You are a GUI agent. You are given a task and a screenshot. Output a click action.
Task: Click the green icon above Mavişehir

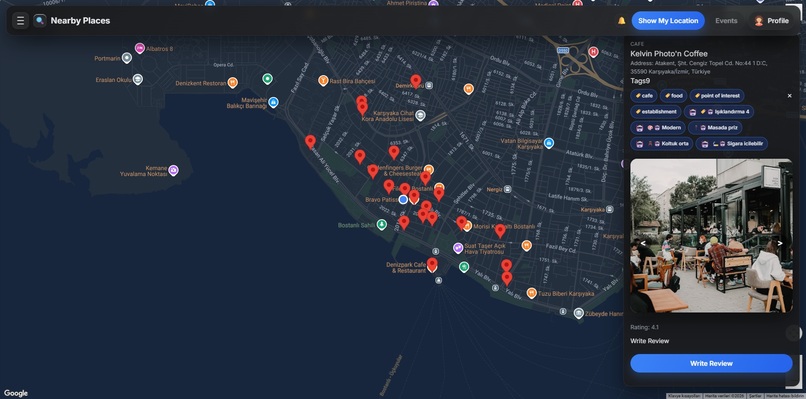(267, 79)
